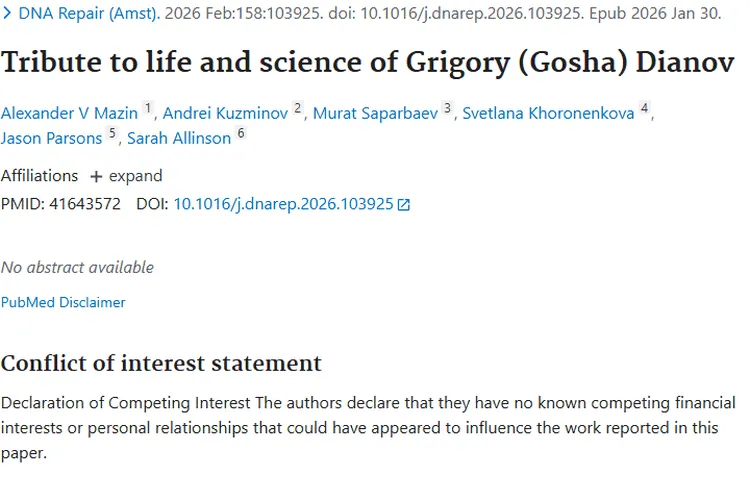Click affiliation superscript 6 after Allinson

pos(241,133)
